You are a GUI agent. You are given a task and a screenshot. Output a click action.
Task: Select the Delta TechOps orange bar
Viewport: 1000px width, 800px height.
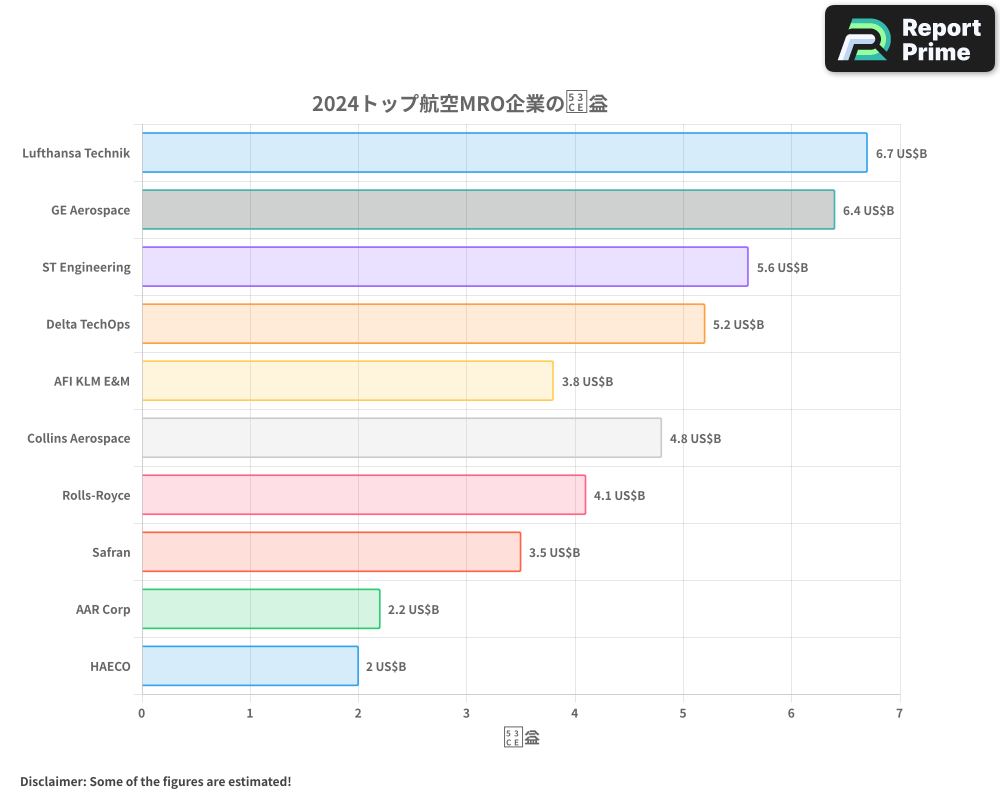420,324
